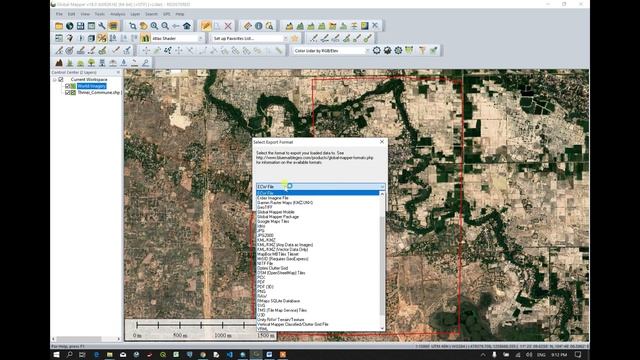
Task: Open the Windows Start menu
Action: (x=57, y=355)
